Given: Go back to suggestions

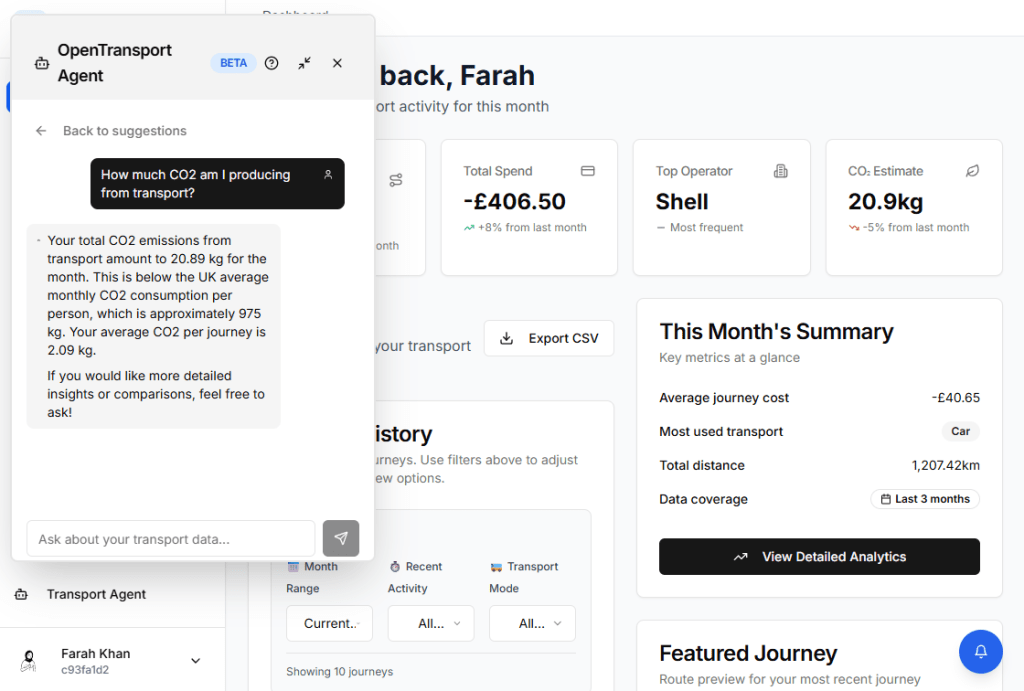Looking at the screenshot, I should (x=111, y=131).
